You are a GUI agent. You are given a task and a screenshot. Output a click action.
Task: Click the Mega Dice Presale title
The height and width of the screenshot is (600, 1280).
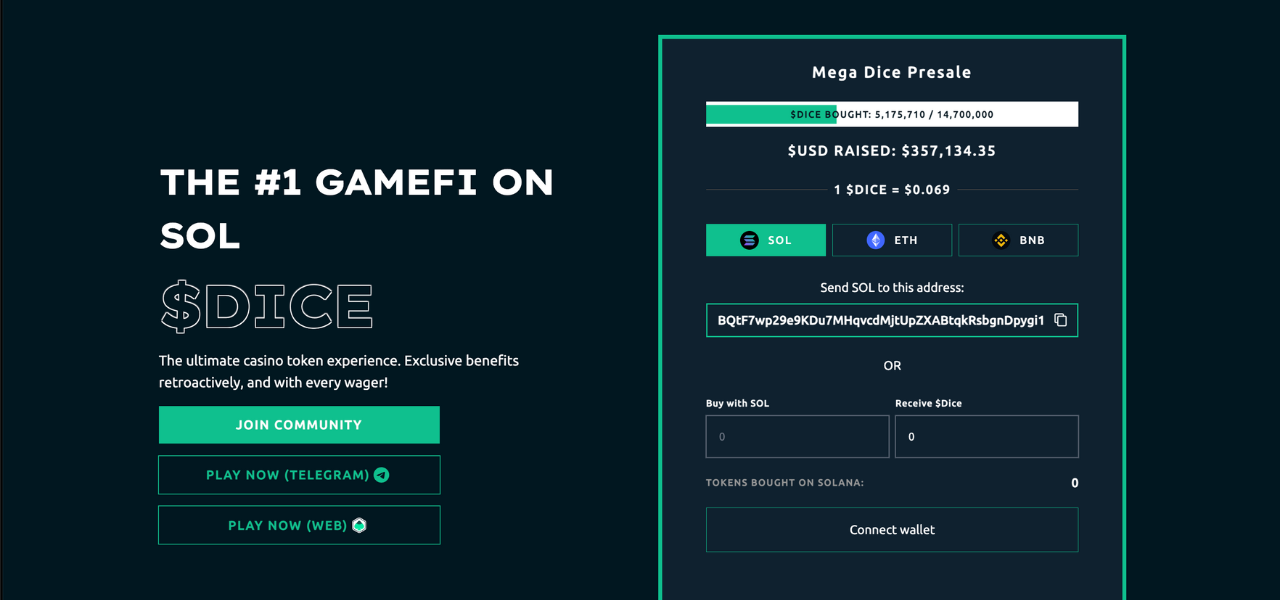892,72
